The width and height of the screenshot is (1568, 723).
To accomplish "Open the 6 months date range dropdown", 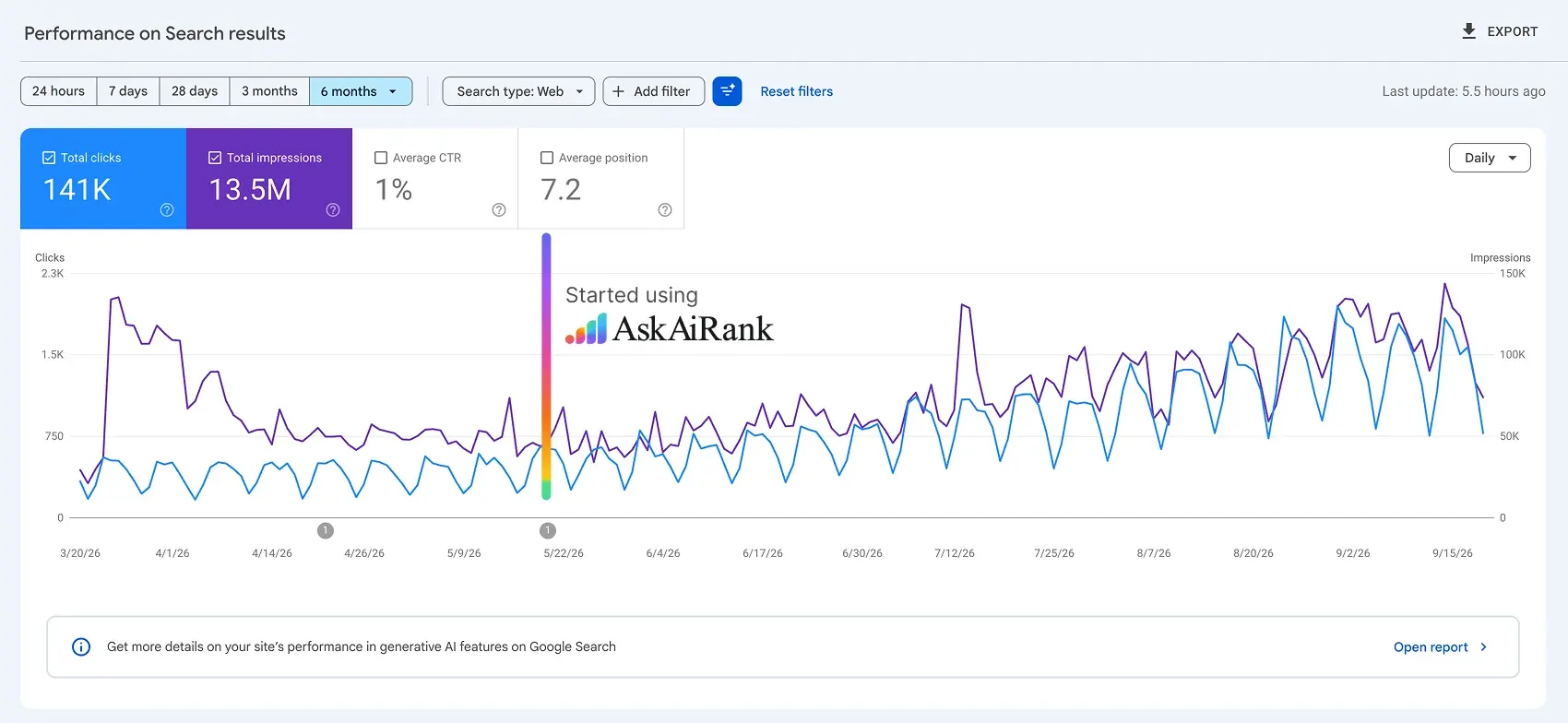I will click(x=361, y=91).
